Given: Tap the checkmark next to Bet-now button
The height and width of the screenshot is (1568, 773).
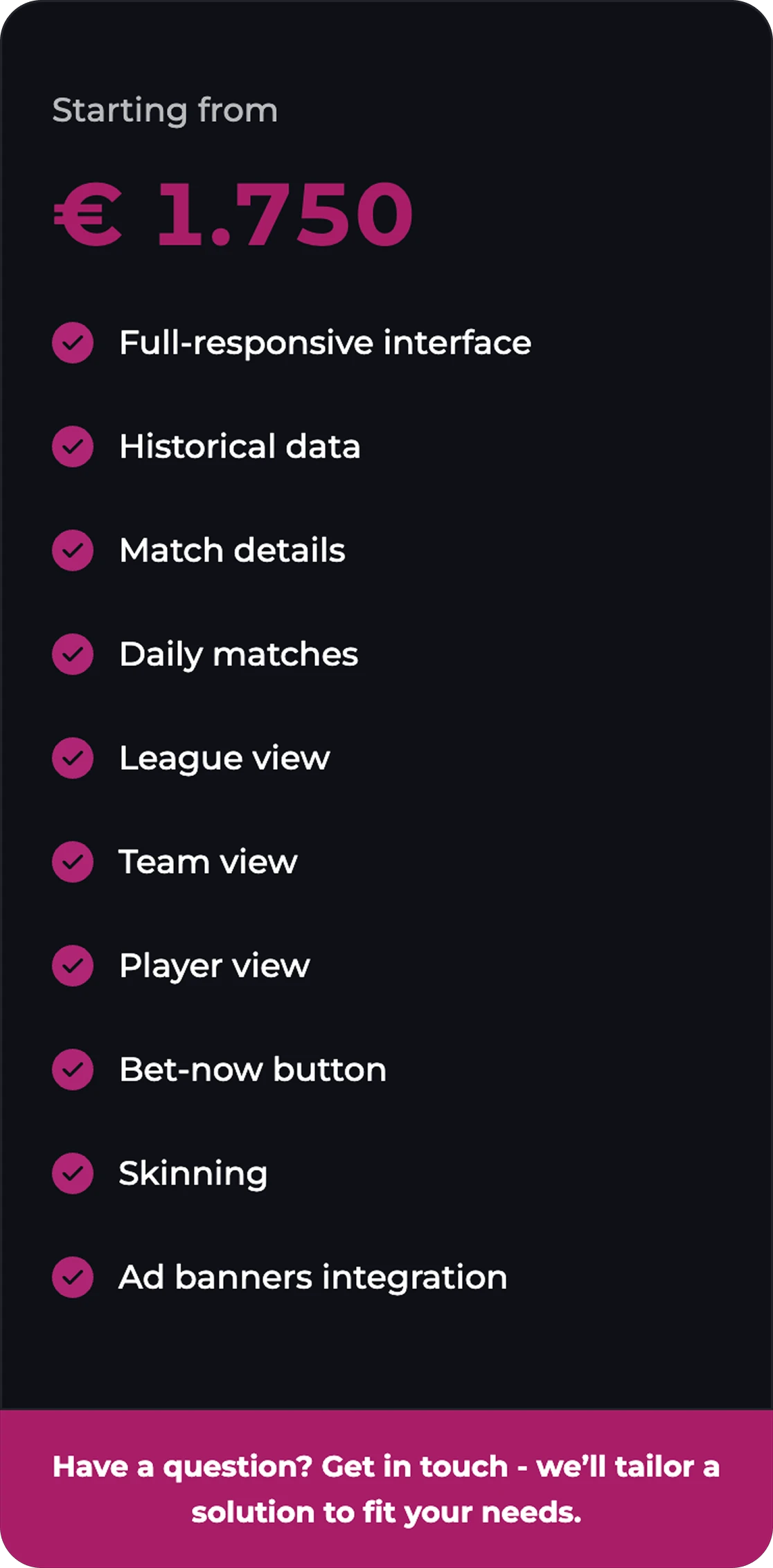Looking at the screenshot, I should coord(73,1070).
